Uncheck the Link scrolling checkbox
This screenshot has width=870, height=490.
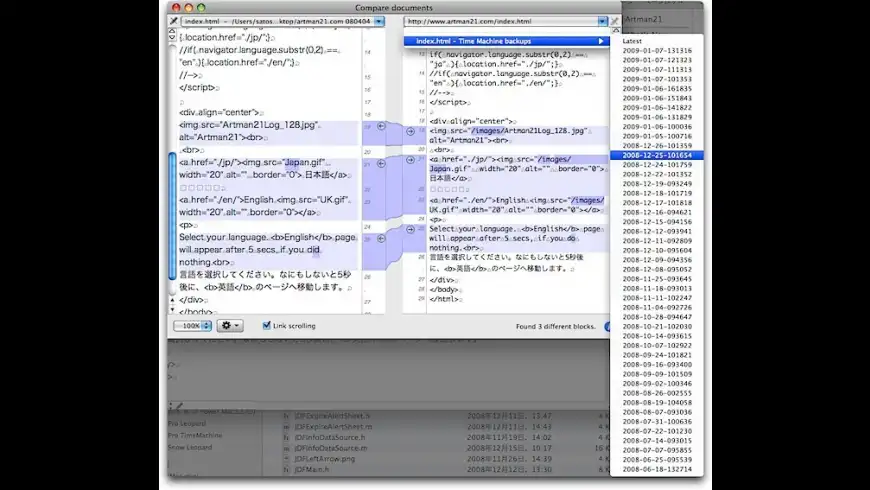click(266, 326)
